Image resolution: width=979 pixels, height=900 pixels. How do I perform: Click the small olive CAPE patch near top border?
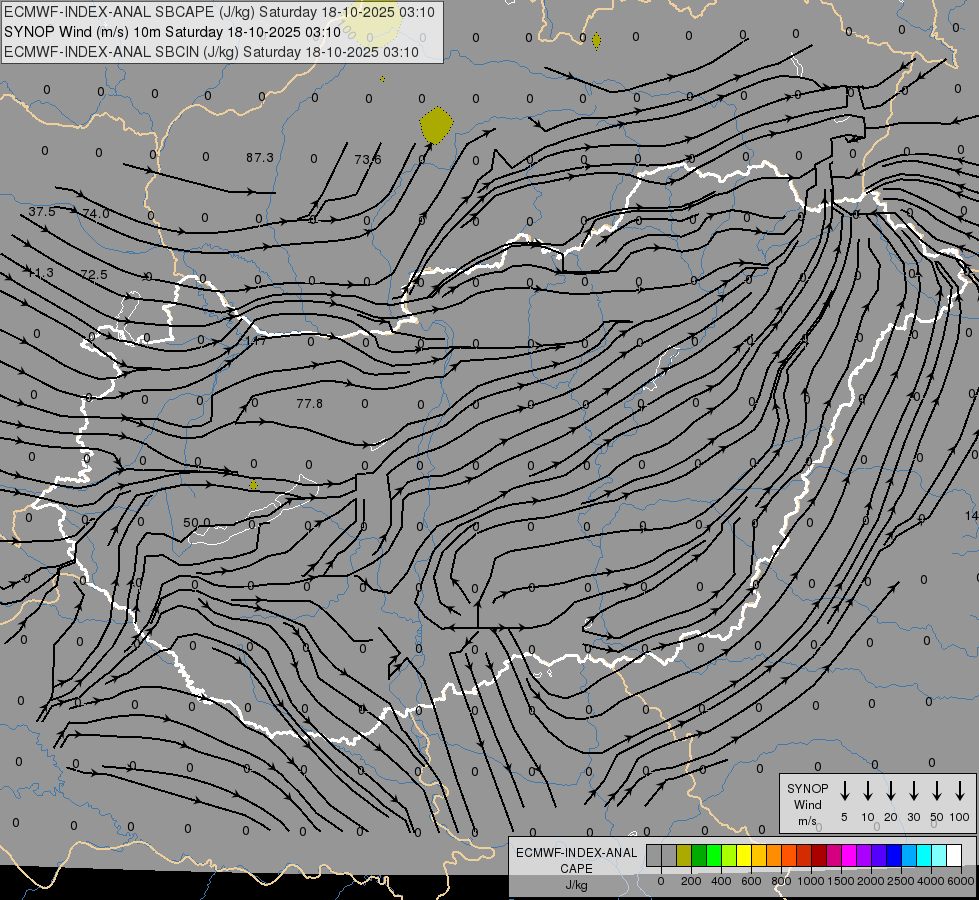[596, 41]
